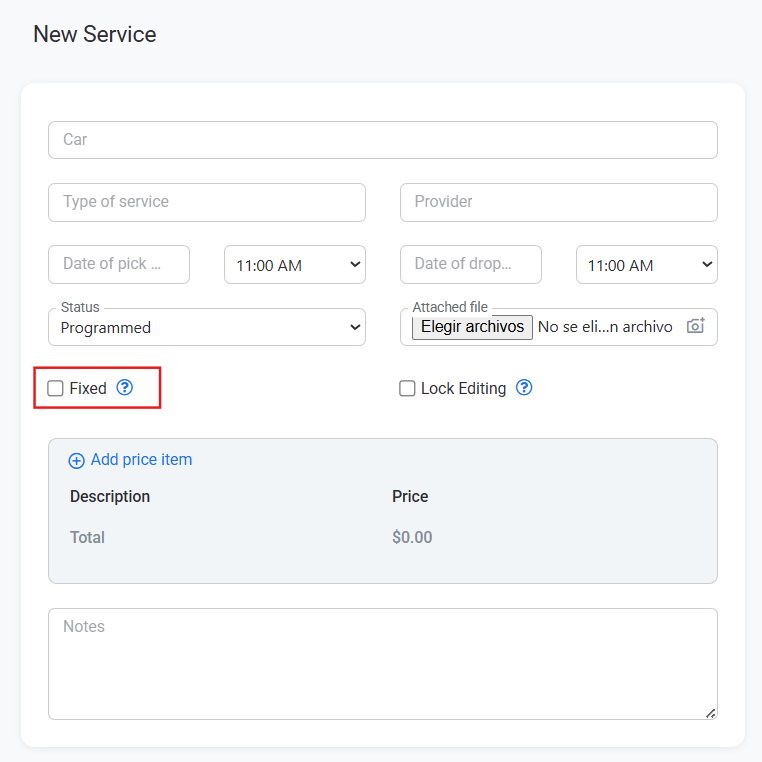Click the Total price amount $0.00
Screen dimensions: 762x762
point(412,537)
